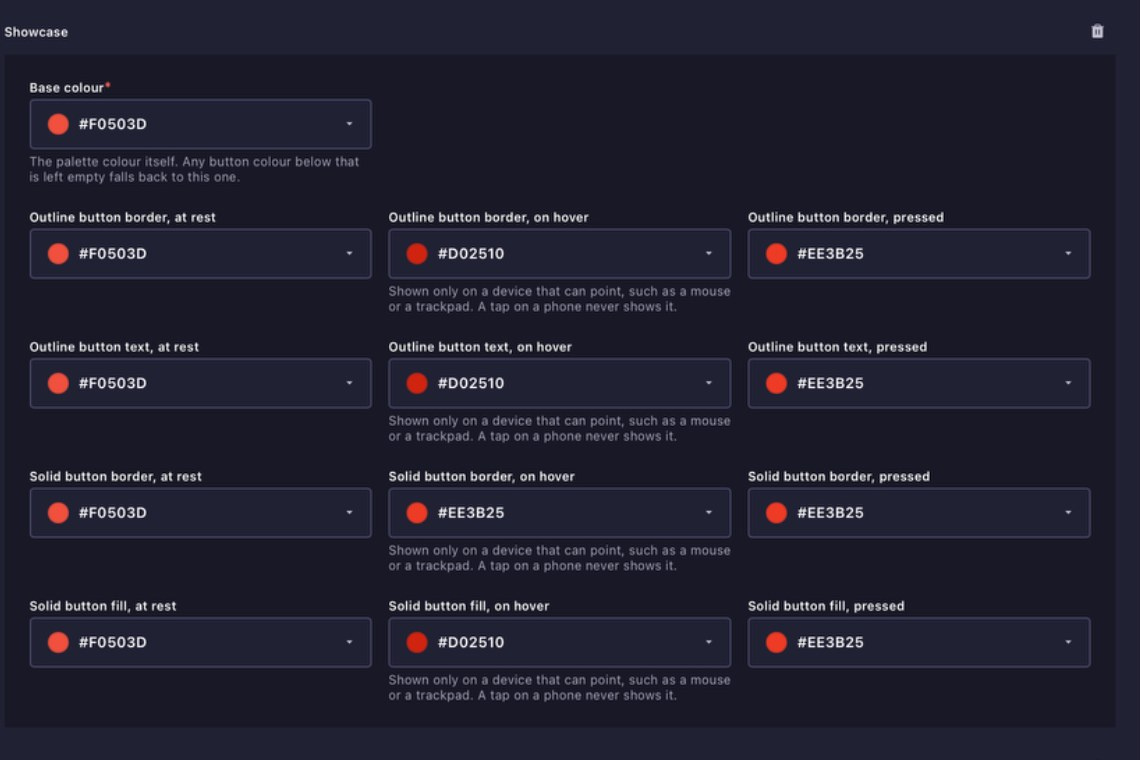This screenshot has height=760, width=1140.
Task: Click the Showcase section title
Action: (36, 32)
